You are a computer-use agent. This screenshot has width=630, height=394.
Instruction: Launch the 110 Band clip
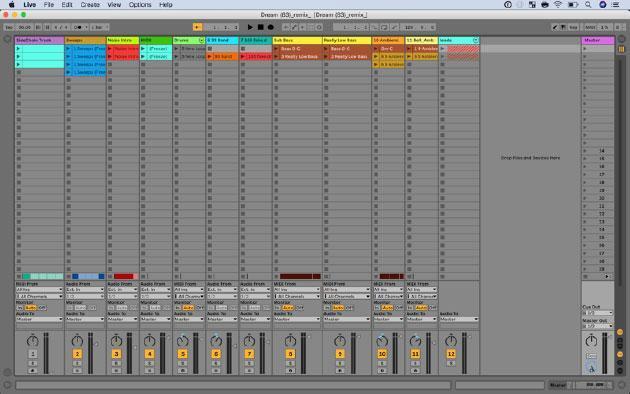[243, 57]
